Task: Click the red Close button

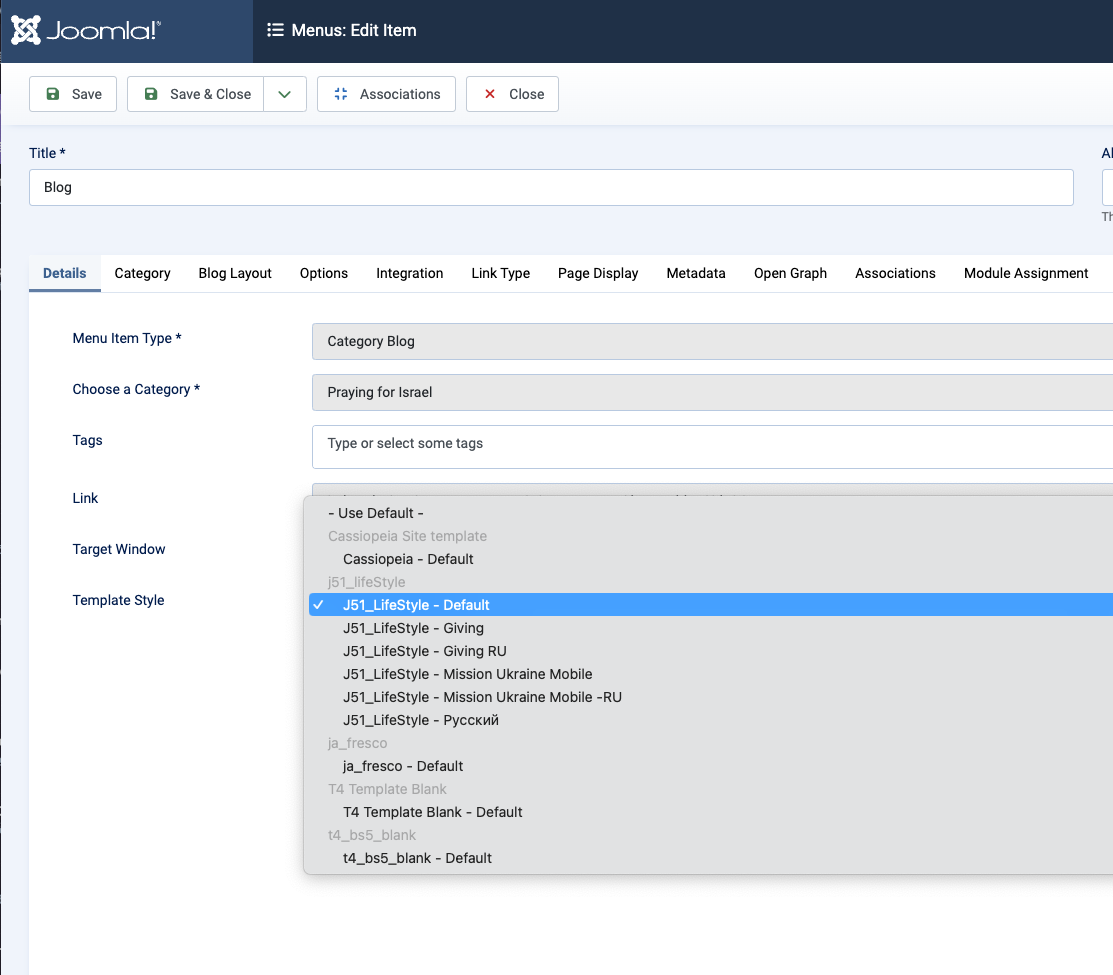Action: point(512,94)
